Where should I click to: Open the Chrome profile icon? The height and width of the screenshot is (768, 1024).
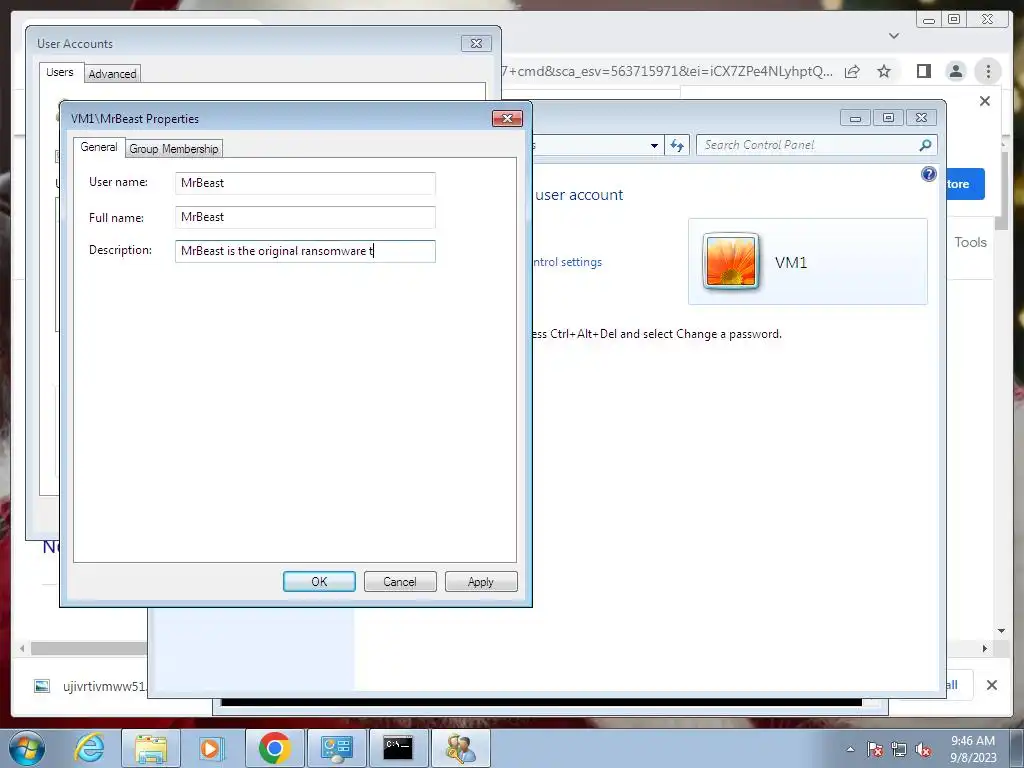pyautogui.click(x=955, y=71)
